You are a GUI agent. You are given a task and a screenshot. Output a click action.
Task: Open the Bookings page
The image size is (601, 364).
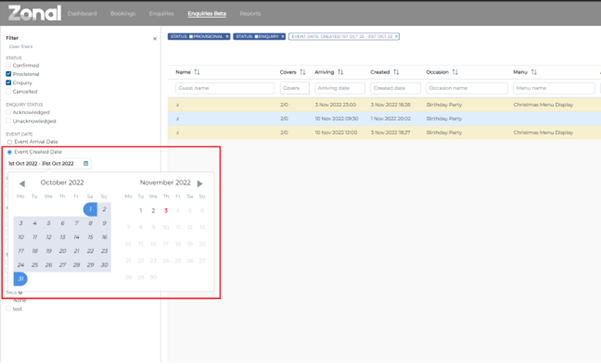[123, 13]
